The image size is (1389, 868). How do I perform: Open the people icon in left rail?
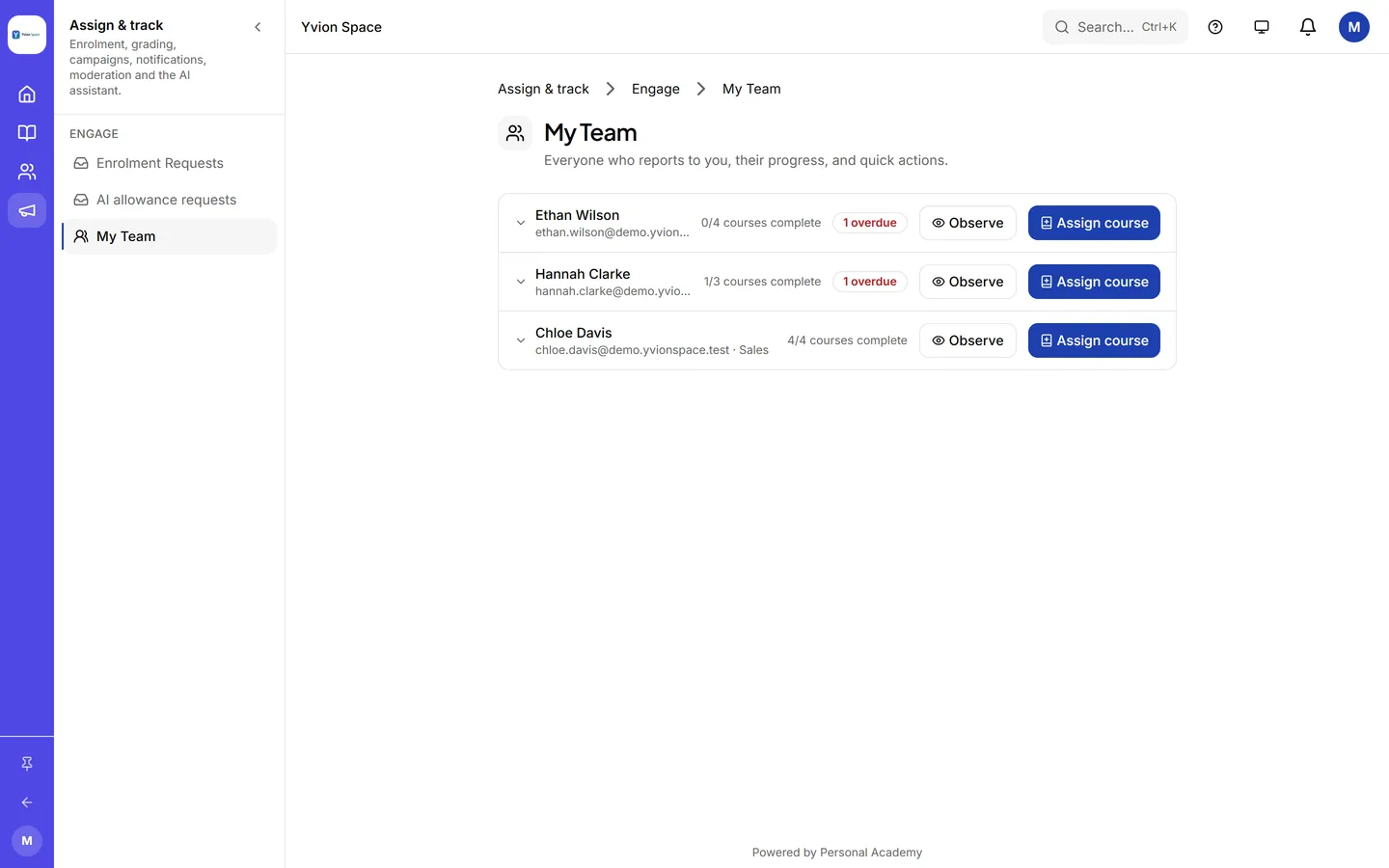(27, 172)
